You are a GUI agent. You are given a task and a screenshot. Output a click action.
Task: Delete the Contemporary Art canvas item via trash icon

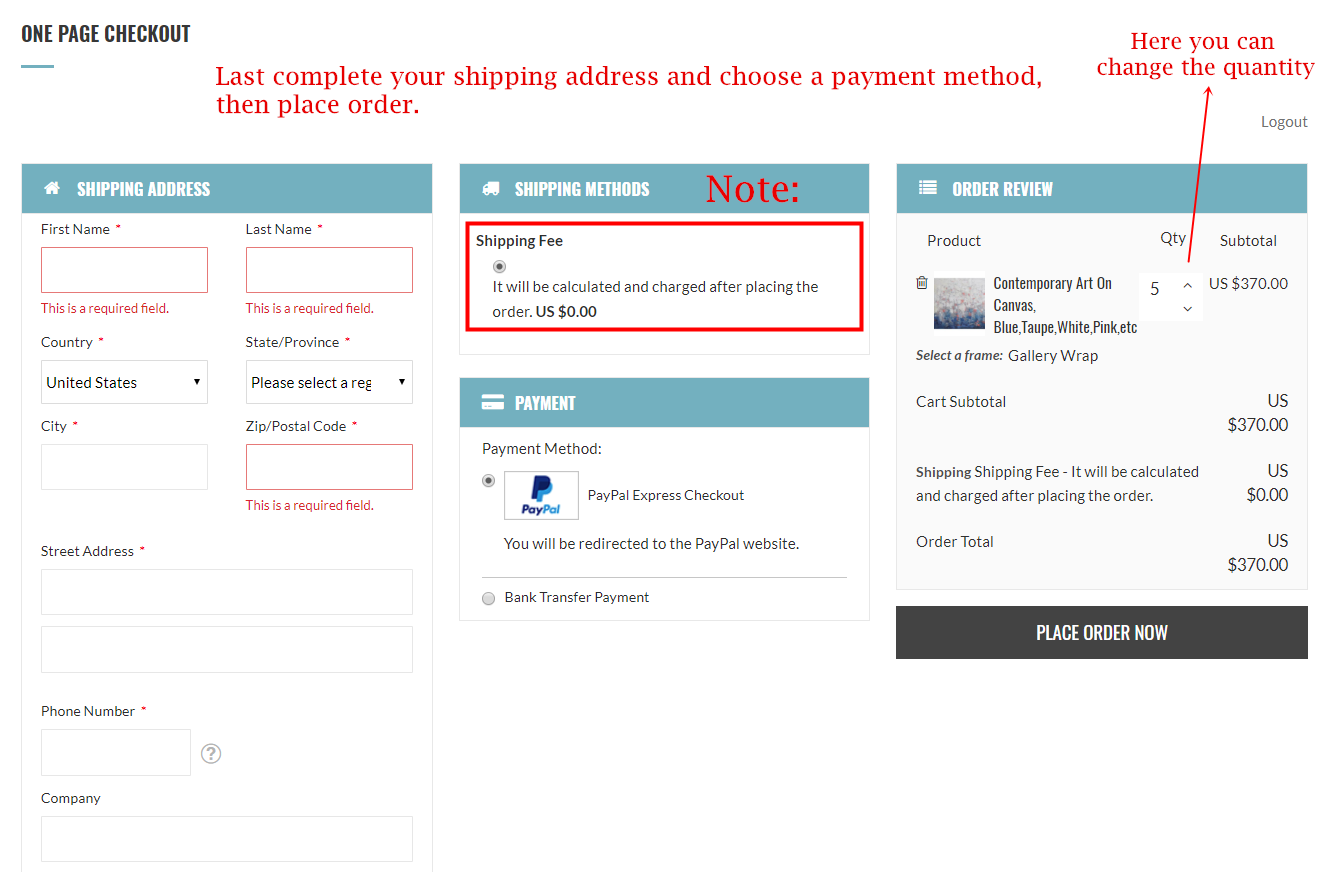pos(921,282)
